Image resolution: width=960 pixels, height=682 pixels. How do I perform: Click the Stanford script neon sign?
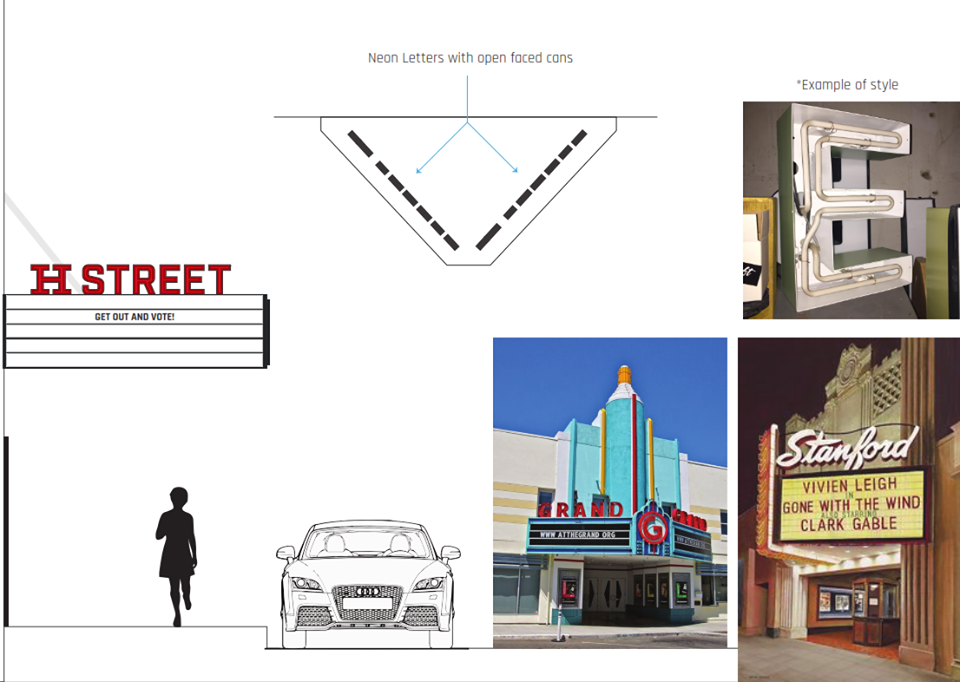(846, 446)
